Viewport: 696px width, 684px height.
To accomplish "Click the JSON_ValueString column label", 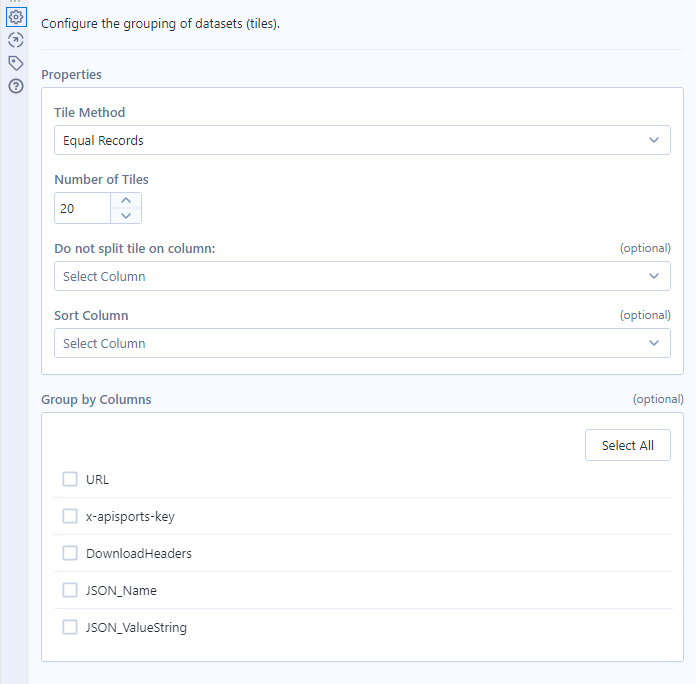I will pyautogui.click(x=136, y=628).
